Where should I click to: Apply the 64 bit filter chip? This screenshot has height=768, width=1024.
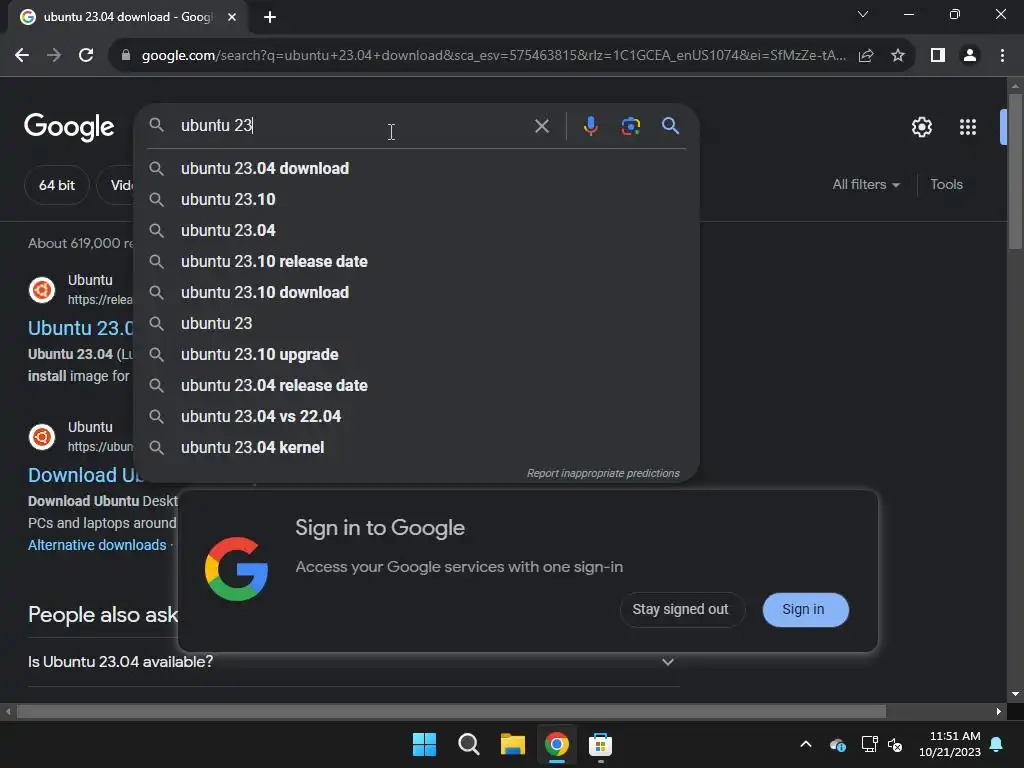tap(57, 185)
